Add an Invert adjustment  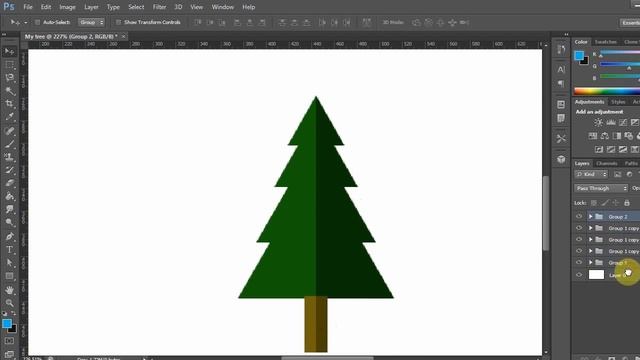(599, 149)
